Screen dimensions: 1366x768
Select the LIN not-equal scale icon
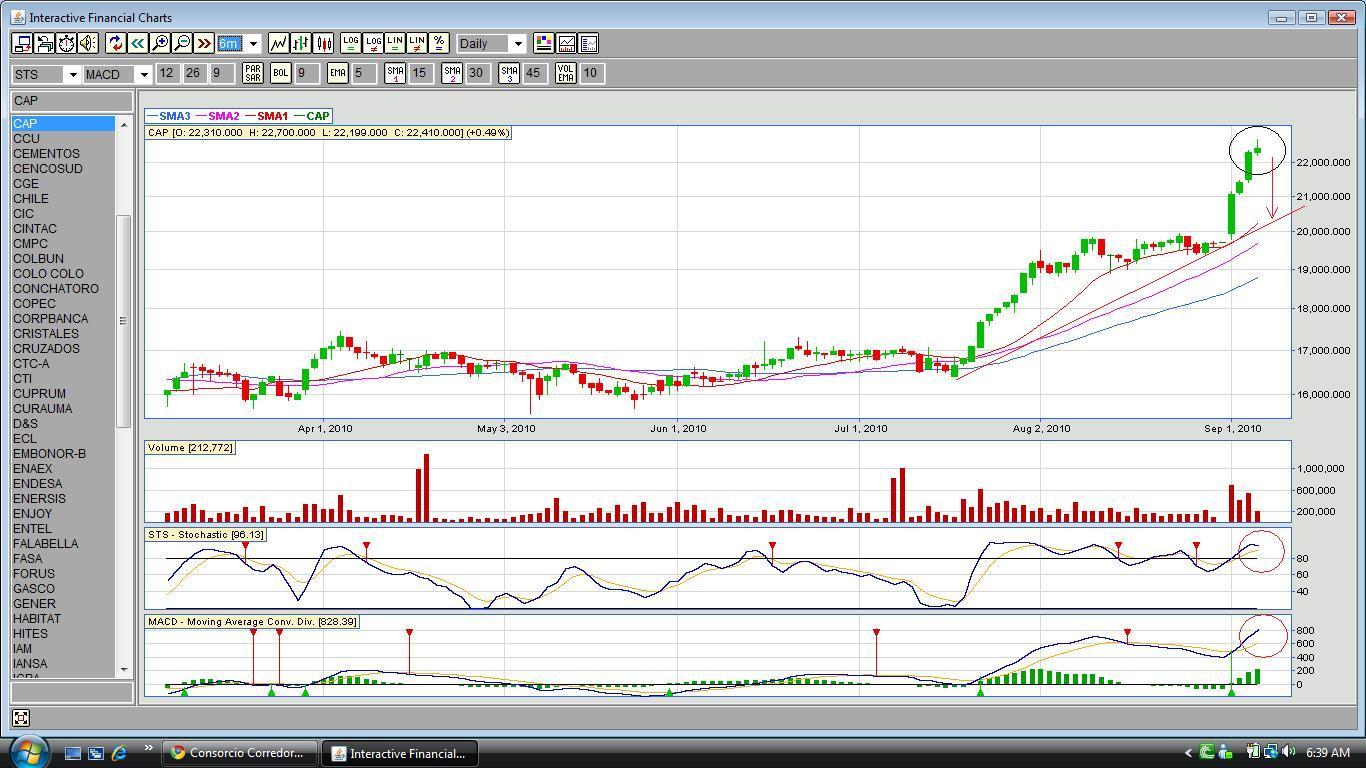click(x=417, y=43)
